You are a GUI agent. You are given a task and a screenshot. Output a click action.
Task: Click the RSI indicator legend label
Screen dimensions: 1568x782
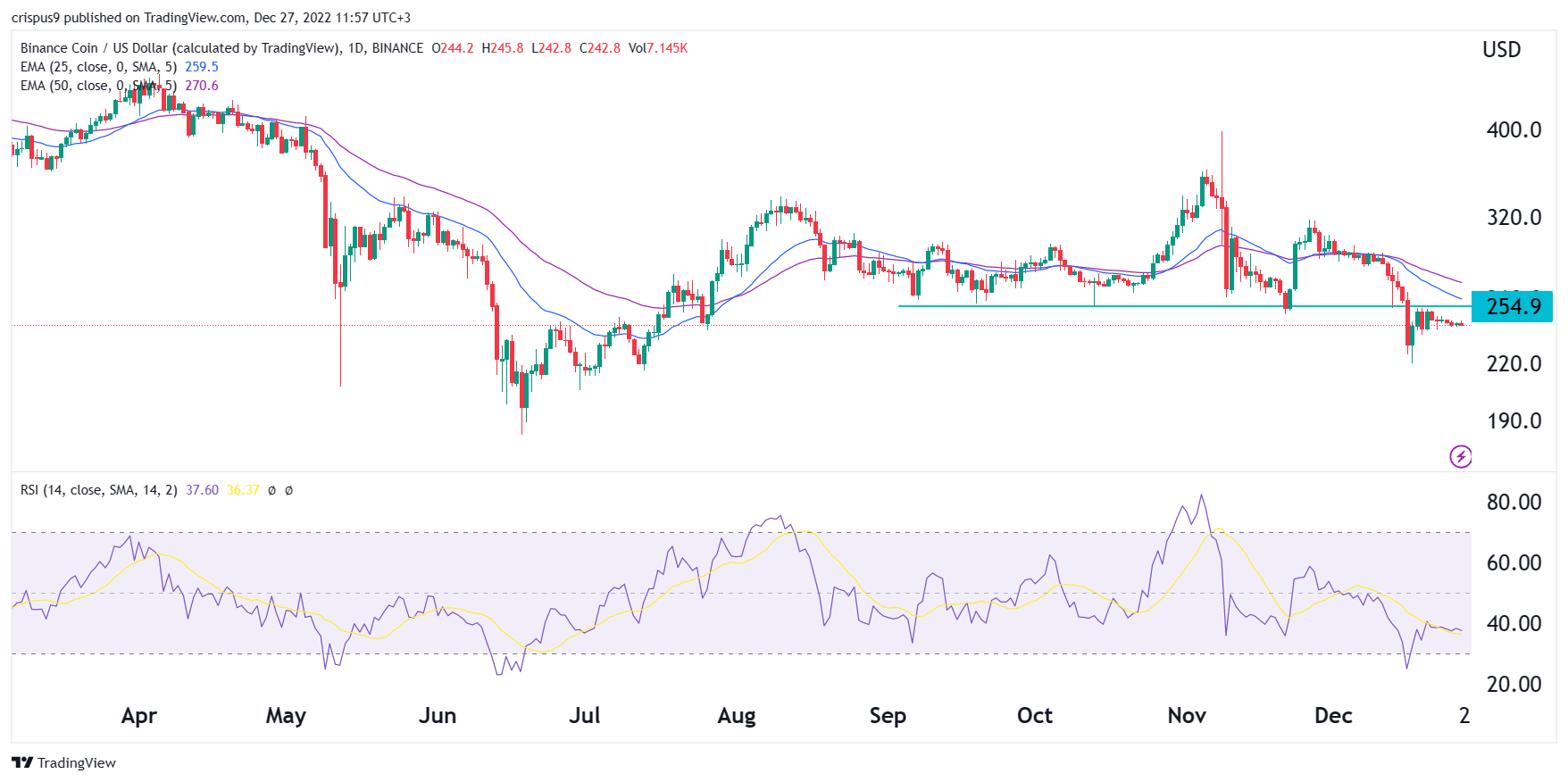tap(98, 490)
